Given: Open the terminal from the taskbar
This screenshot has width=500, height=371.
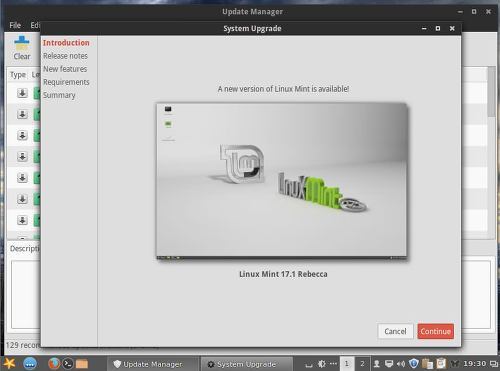Looking at the screenshot, I should point(68,364).
